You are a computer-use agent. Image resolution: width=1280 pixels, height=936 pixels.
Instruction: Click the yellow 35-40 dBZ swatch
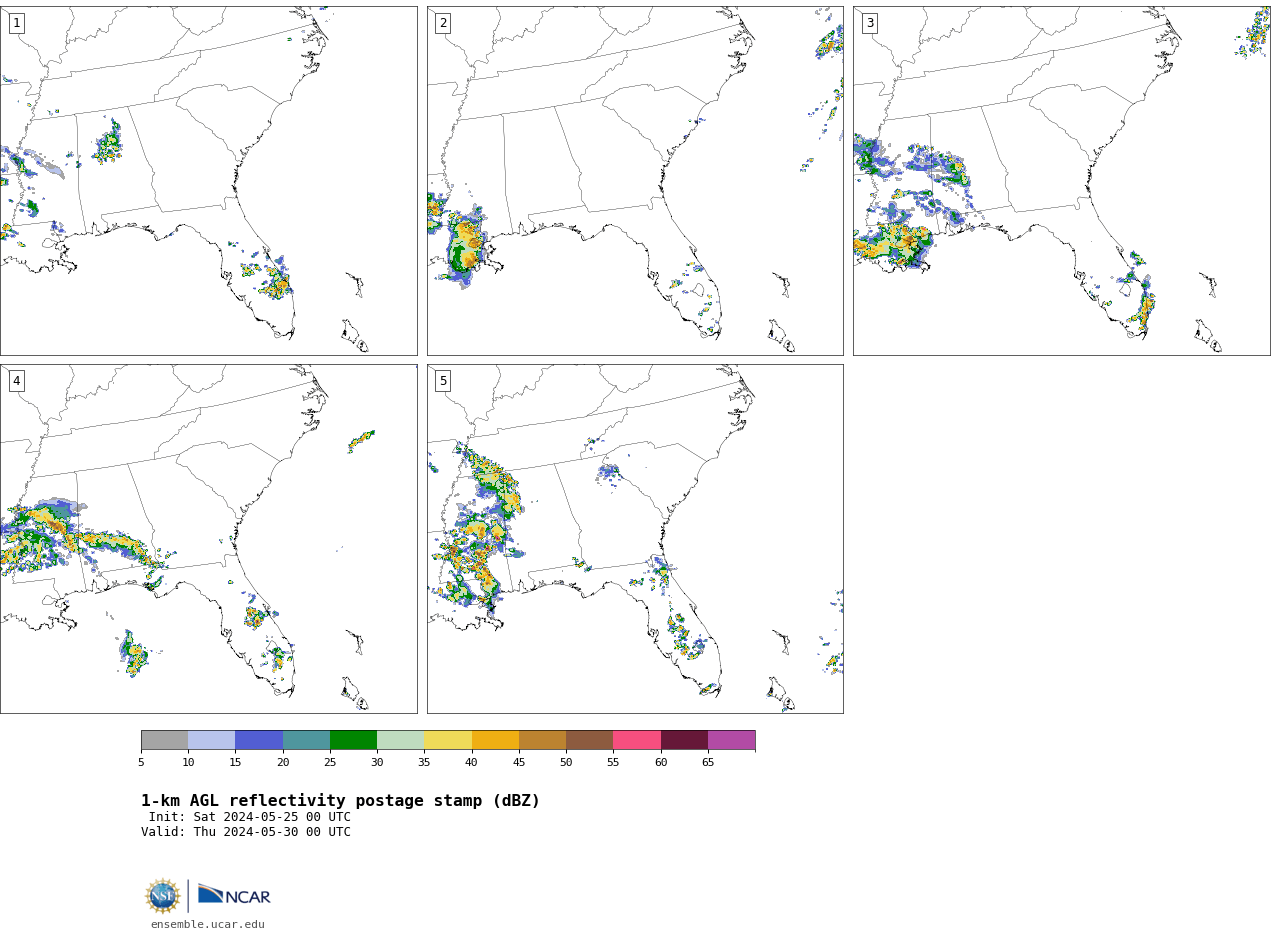(448, 740)
